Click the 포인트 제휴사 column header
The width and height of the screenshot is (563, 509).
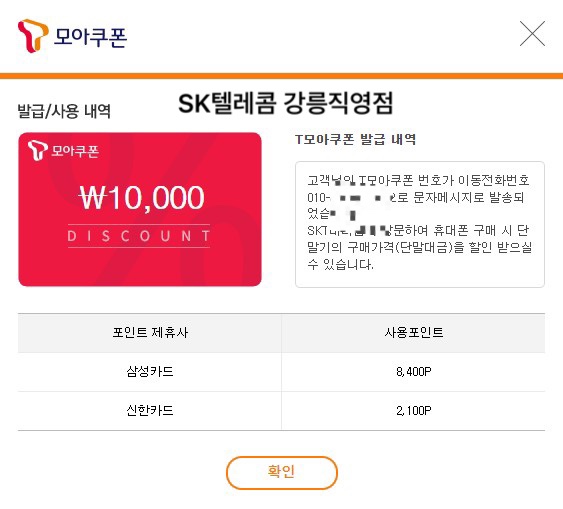click(150, 332)
